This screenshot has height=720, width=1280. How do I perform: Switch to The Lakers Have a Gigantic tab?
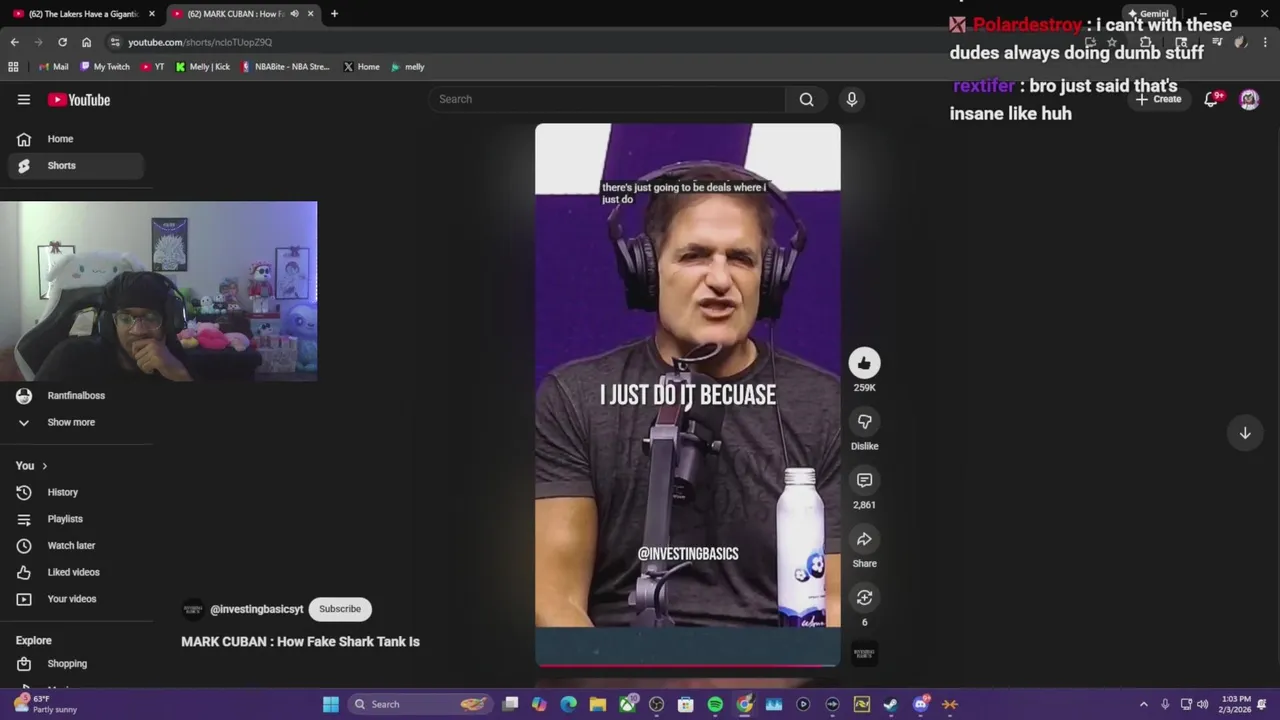(82, 14)
